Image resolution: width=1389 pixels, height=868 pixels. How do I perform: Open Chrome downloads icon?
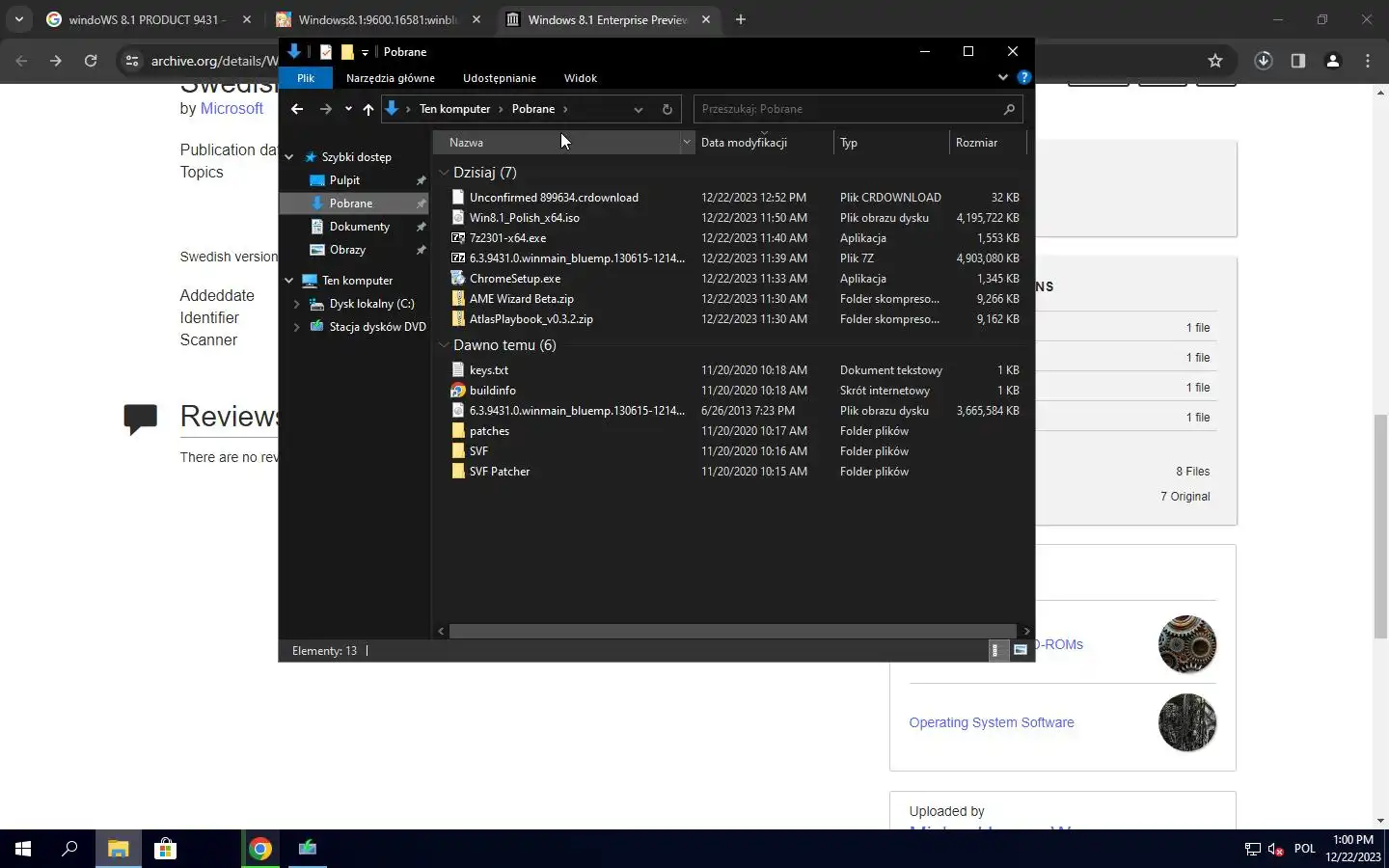1263,61
